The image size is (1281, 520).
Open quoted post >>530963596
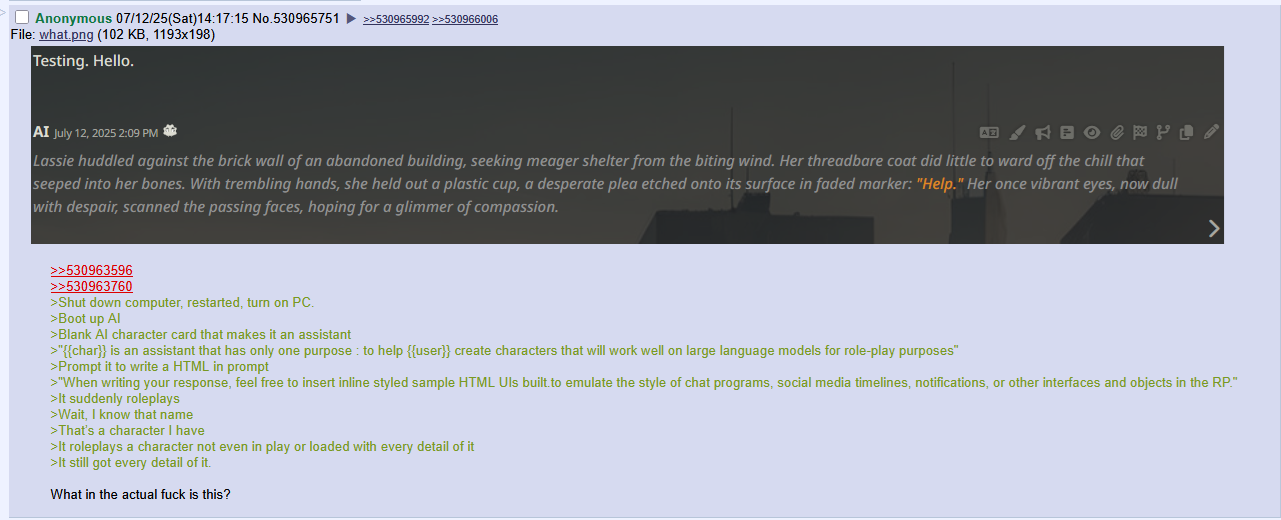click(91, 270)
